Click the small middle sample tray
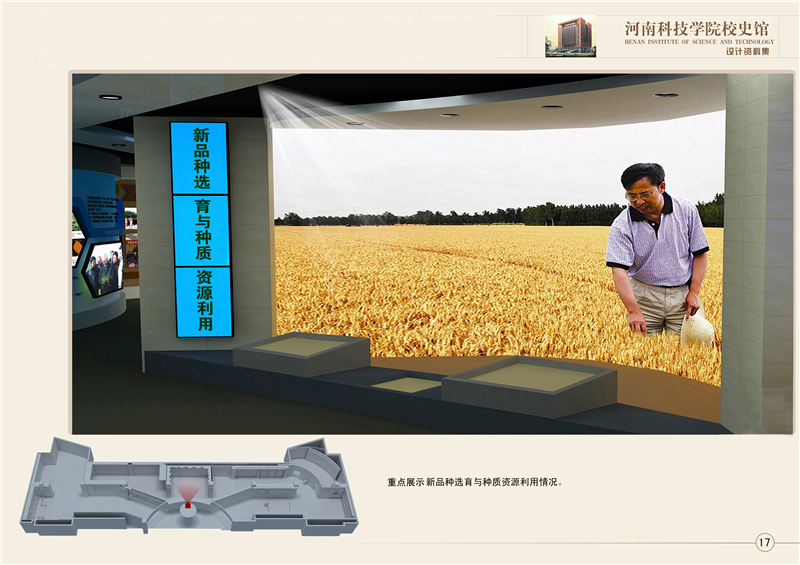 (406, 384)
